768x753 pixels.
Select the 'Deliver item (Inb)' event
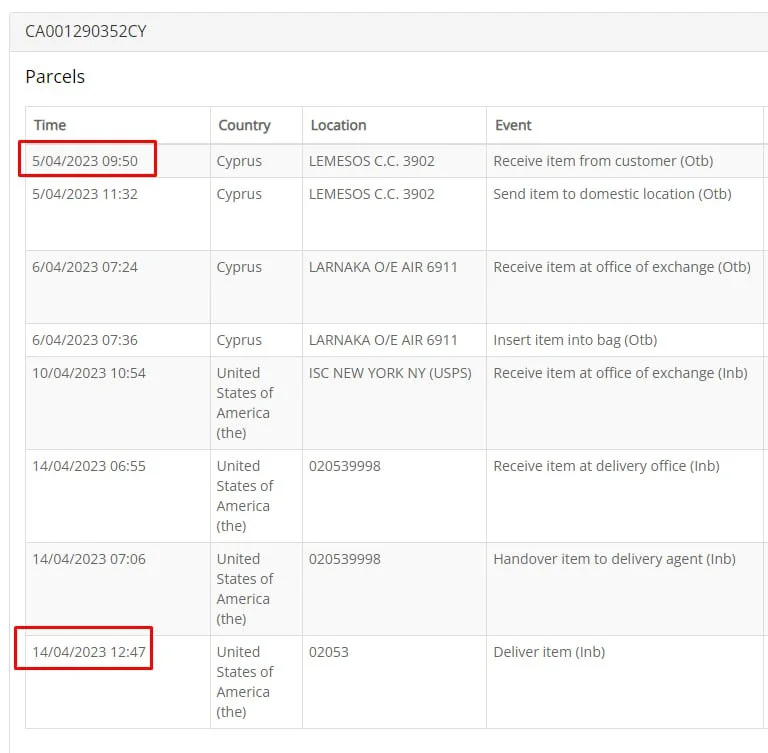(549, 652)
